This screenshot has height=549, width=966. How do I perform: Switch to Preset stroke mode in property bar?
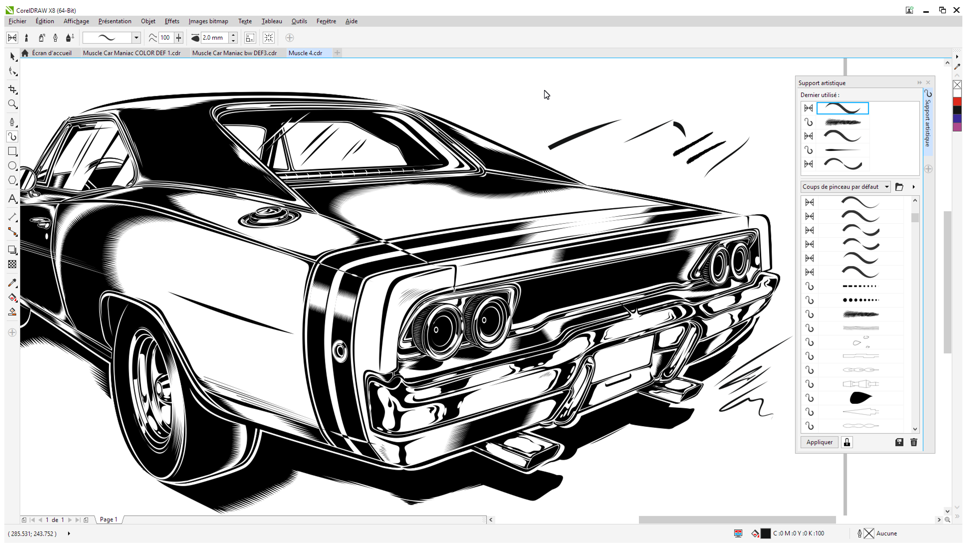point(12,38)
